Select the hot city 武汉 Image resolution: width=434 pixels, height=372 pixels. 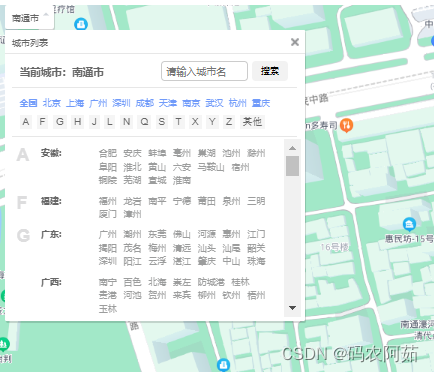(x=214, y=103)
